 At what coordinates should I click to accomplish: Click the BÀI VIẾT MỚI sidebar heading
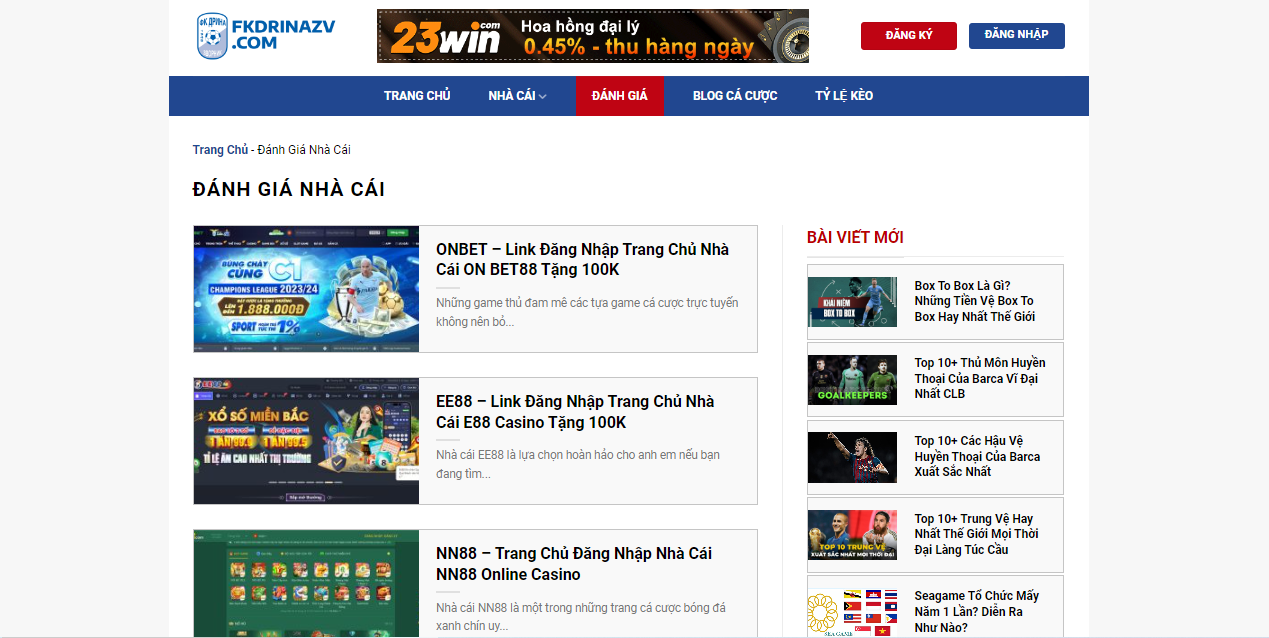pyautogui.click(x=855, y=238)
